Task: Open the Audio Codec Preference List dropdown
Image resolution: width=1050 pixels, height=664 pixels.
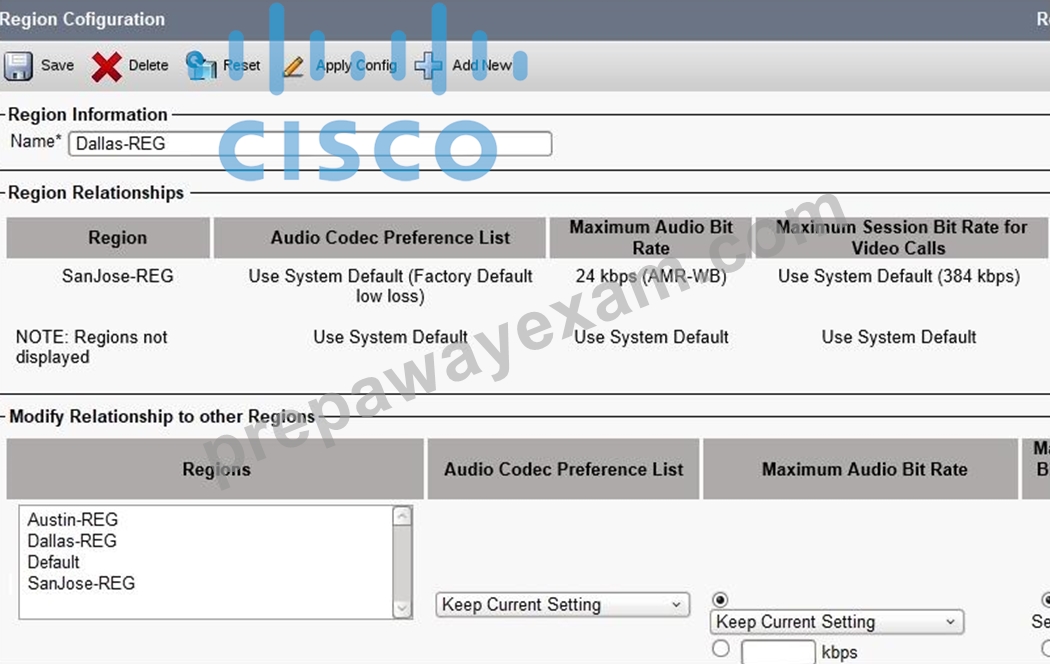Action: click(562, 604)
